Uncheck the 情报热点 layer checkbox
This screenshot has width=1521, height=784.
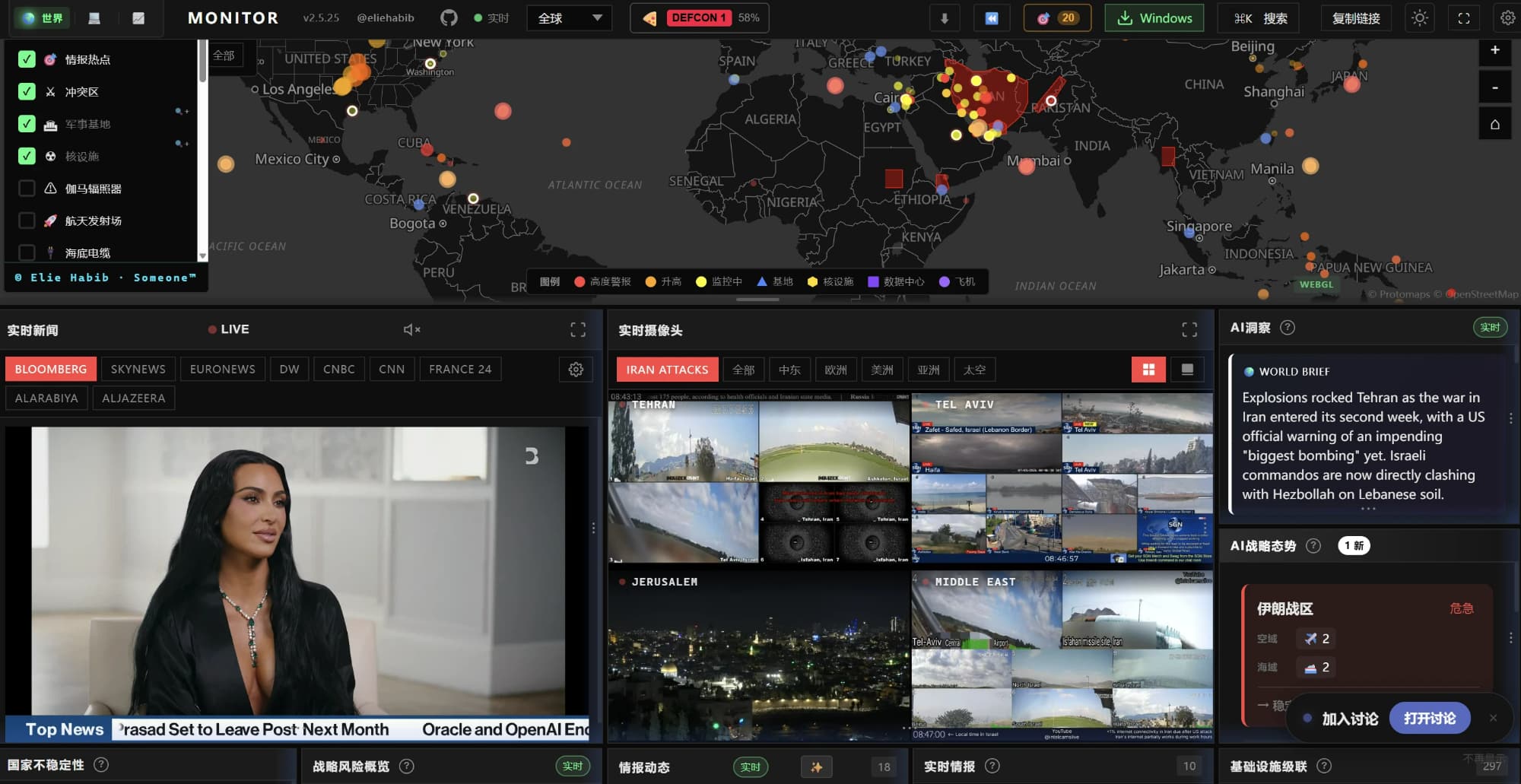click(27, 59)
